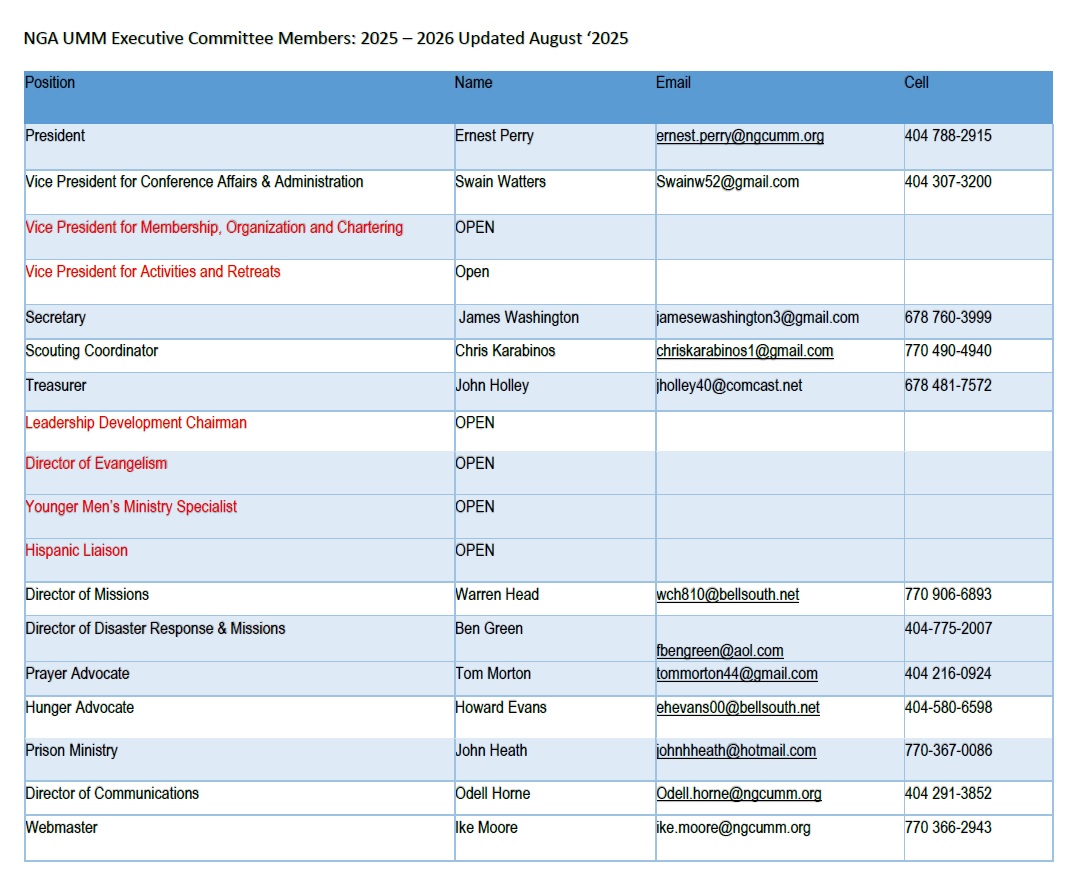Open the tommorton44@gmail.com email link
Screen dimensions: 1083x883
tap(736, 674)
